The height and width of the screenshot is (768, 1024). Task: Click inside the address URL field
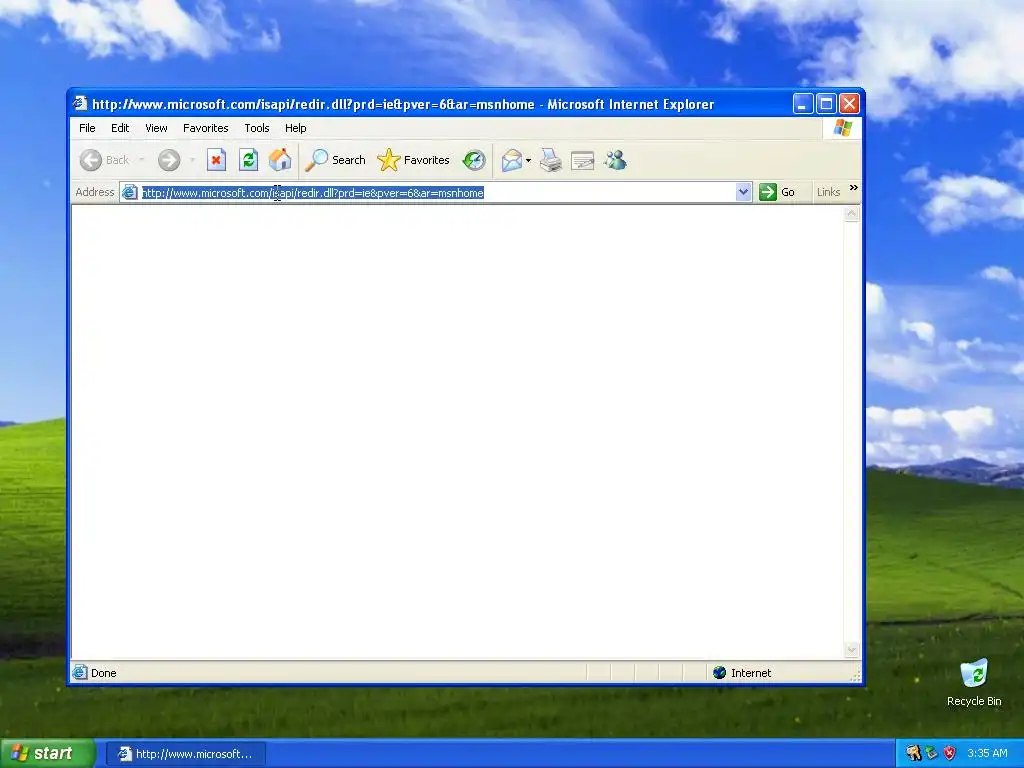pyautogui.click(x=438, y=193)
